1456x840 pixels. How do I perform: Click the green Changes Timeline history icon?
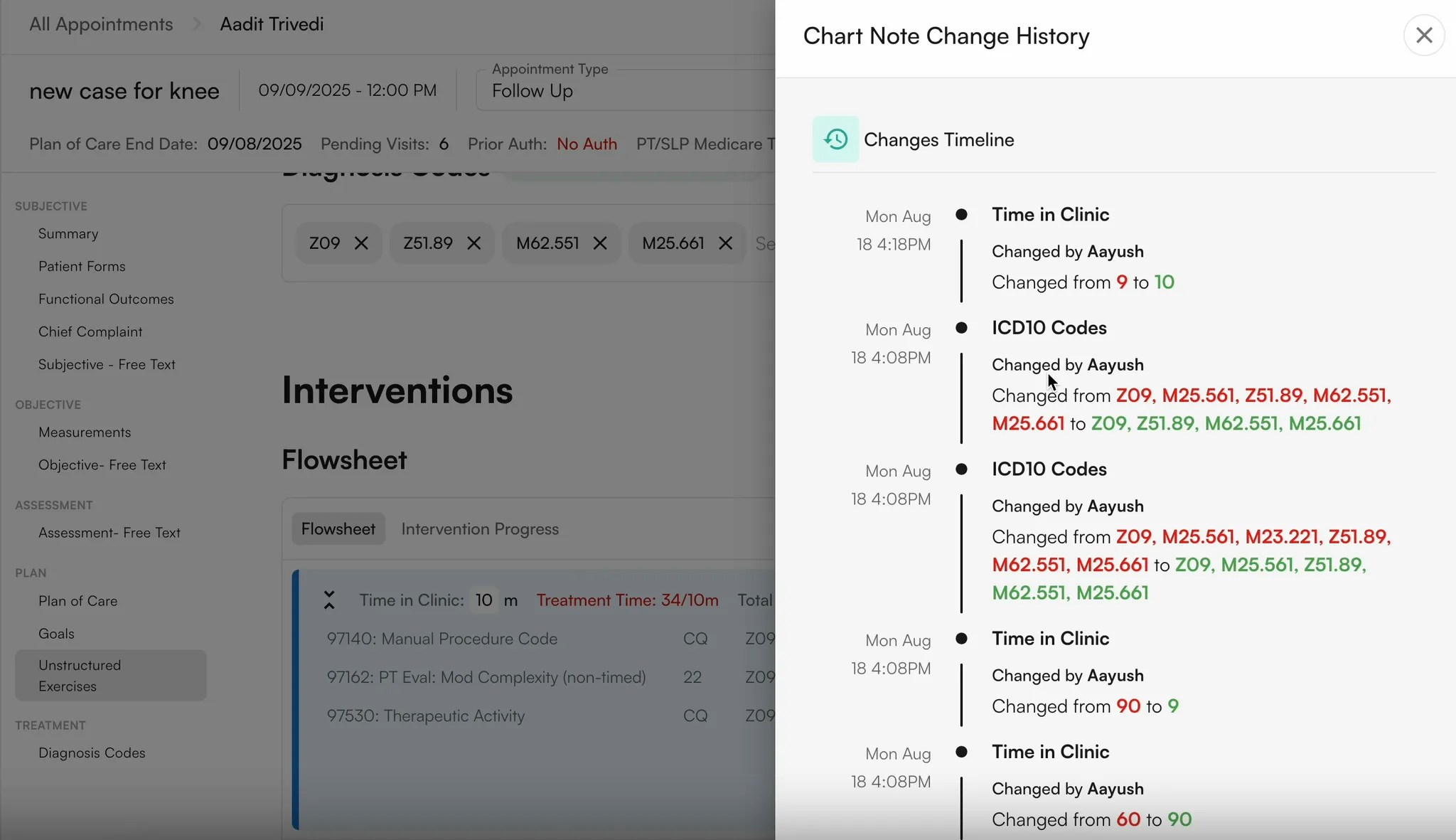[x=835, y=139]
